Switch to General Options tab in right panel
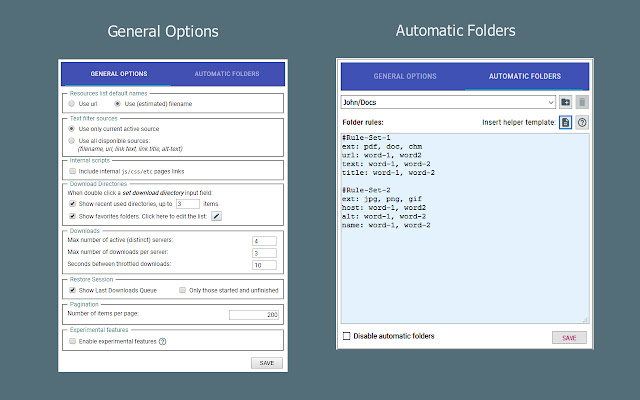The height and width of the screenshot is (400, 640). pos(405,76)
